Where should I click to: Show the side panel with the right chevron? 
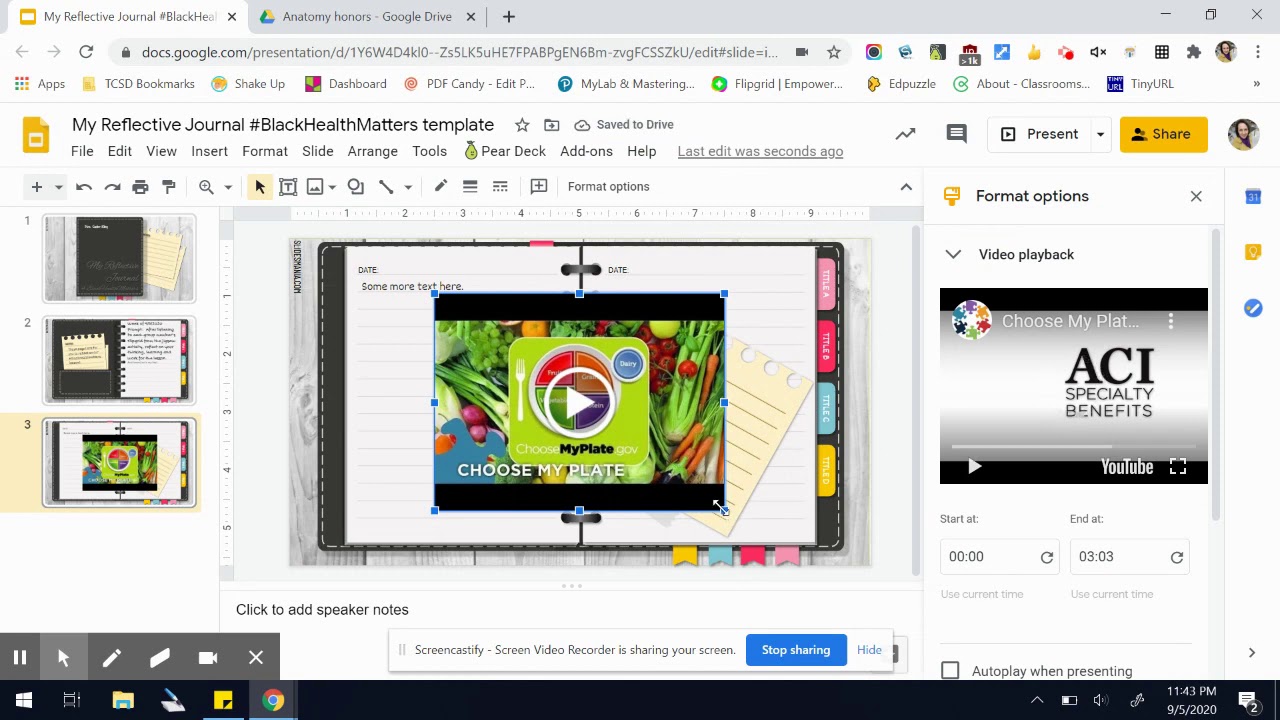pyautogui.click(x=1252, y=653)
